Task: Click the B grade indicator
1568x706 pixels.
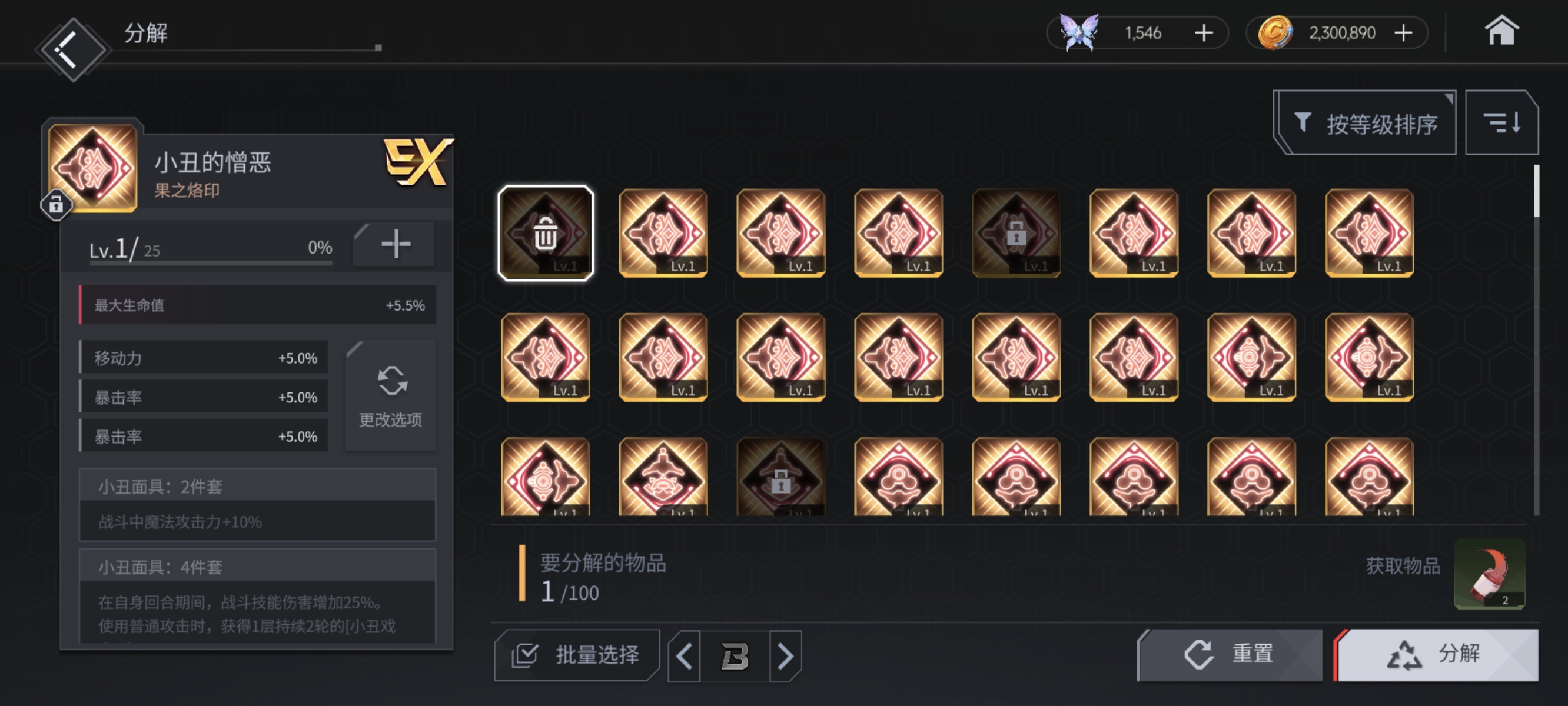Action: coord(735,656)
